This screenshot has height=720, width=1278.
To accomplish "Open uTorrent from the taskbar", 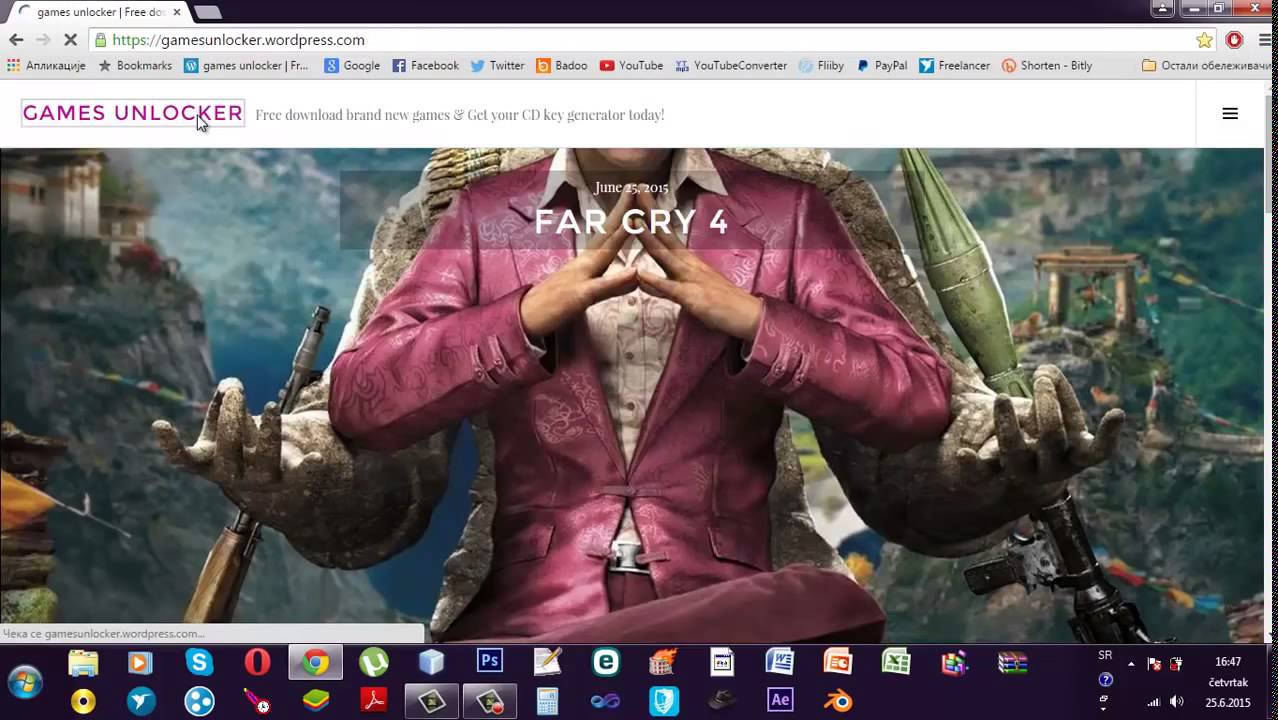I will click(374, 662).
